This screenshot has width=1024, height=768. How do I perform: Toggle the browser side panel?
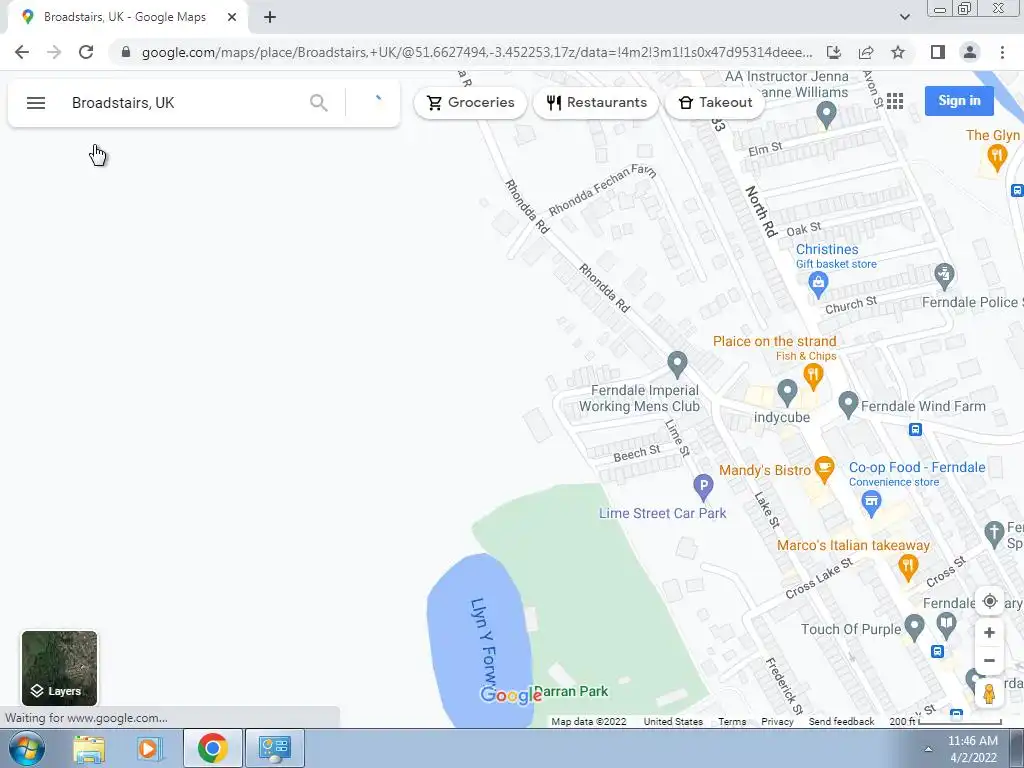[x=937, y=52]
